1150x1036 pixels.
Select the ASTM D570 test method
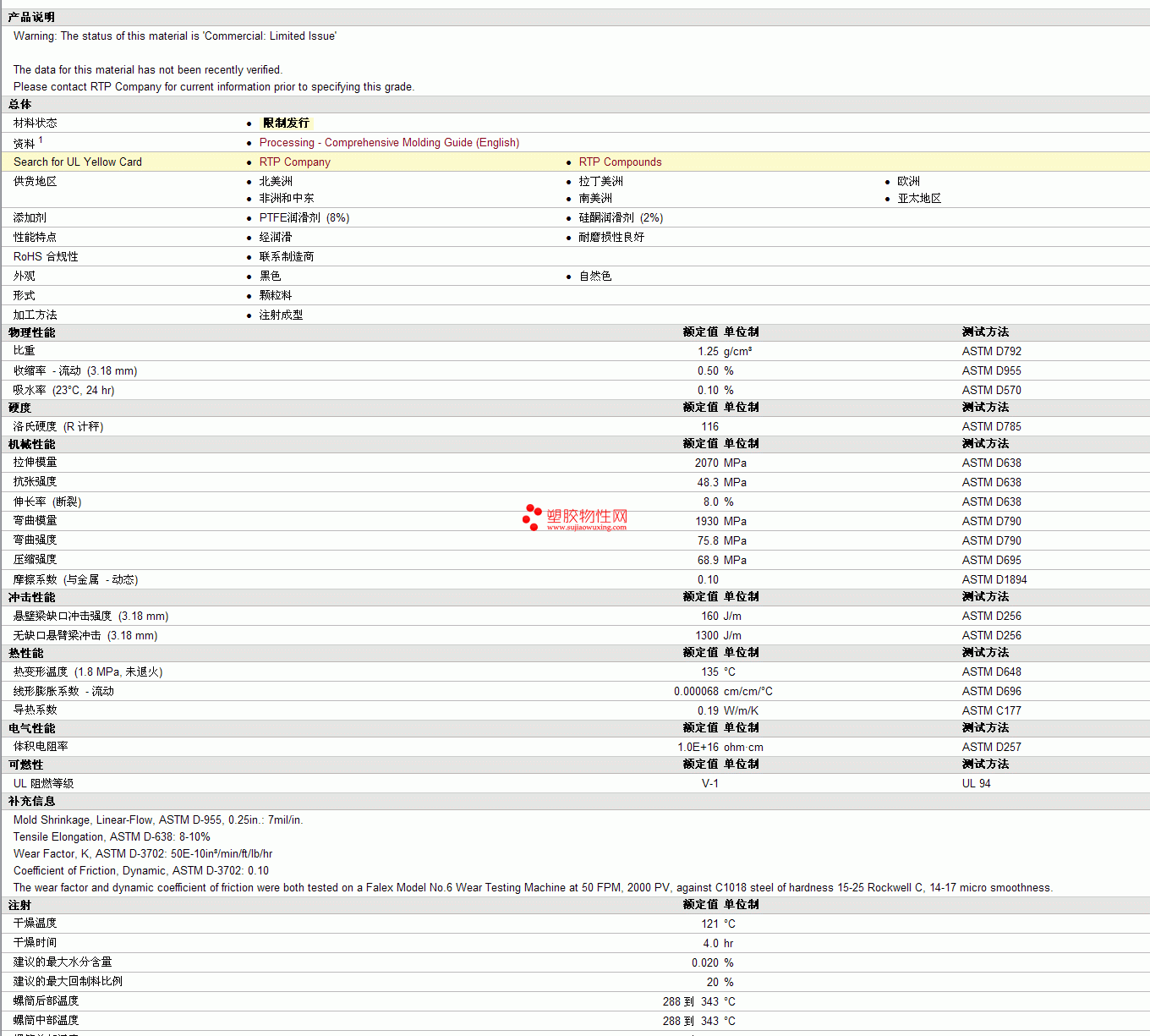pos(992,391)
